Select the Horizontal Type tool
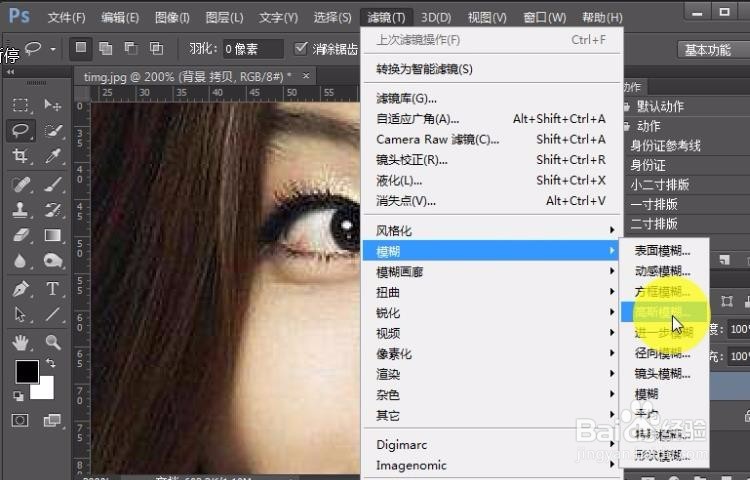This screenshot has width=750, height=480. point(53,289)
